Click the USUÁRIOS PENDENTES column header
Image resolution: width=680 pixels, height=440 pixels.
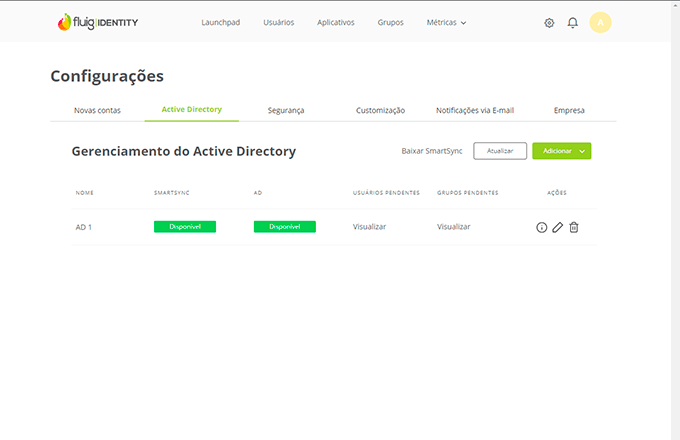(x=386, y=193)
